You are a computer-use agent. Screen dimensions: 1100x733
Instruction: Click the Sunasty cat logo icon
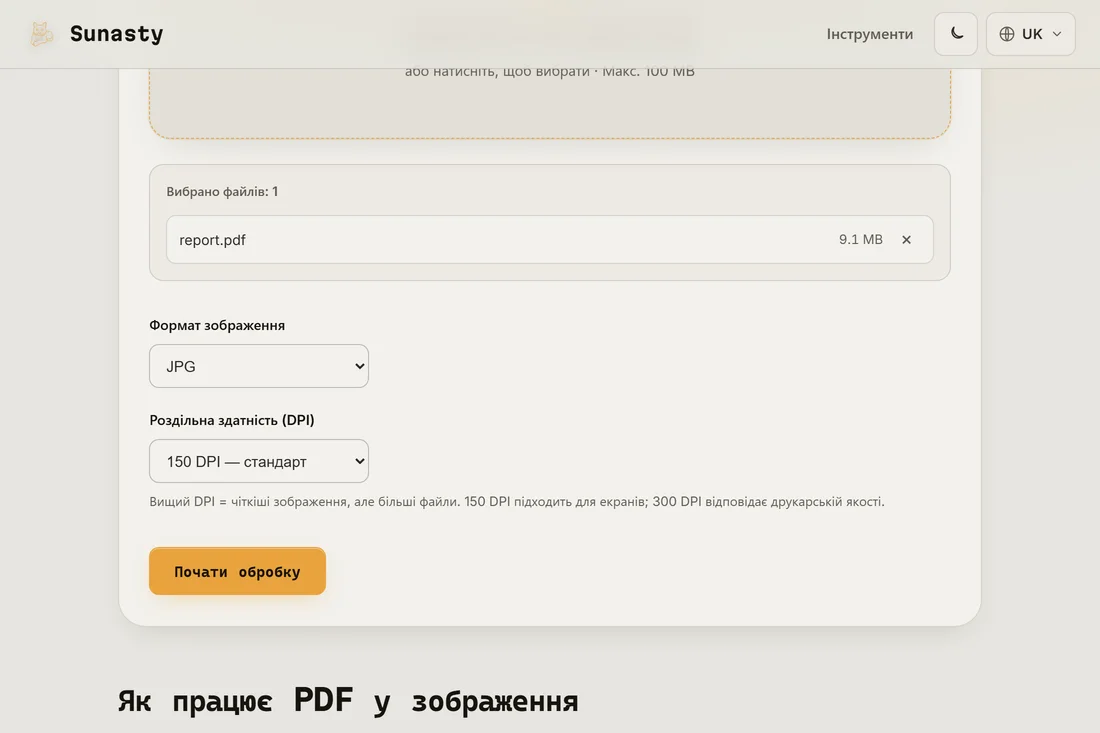click(x=41, y=34)
